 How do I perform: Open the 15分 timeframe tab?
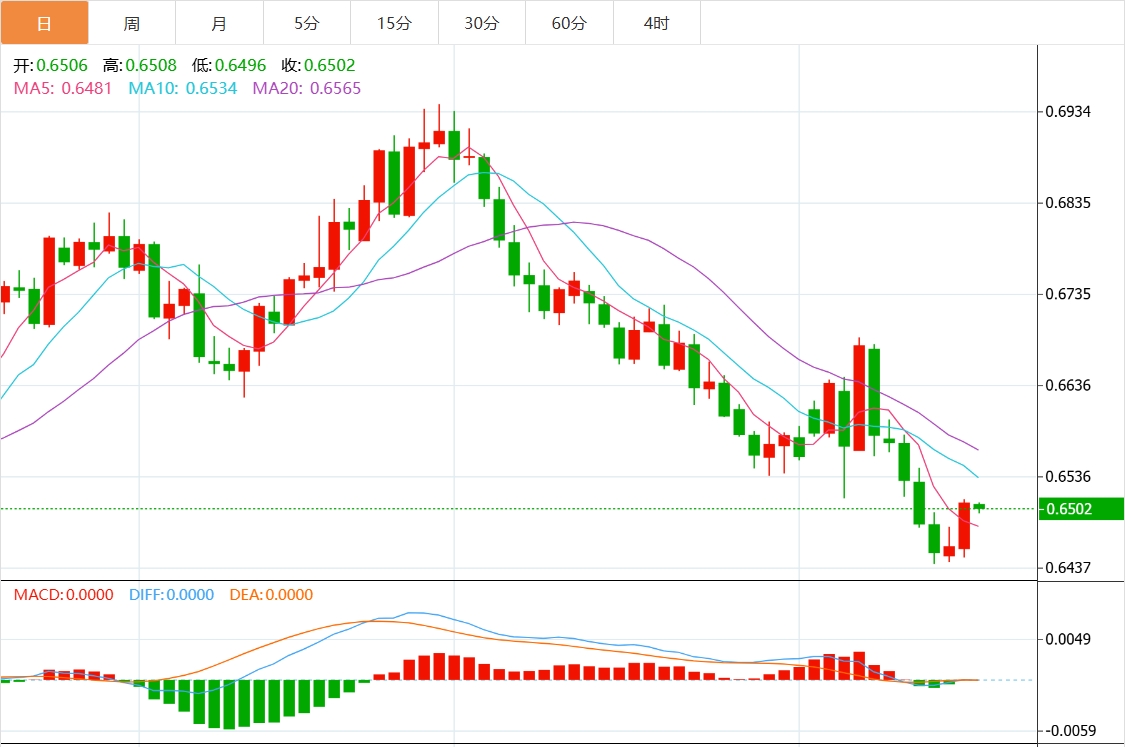pos(395,23)
